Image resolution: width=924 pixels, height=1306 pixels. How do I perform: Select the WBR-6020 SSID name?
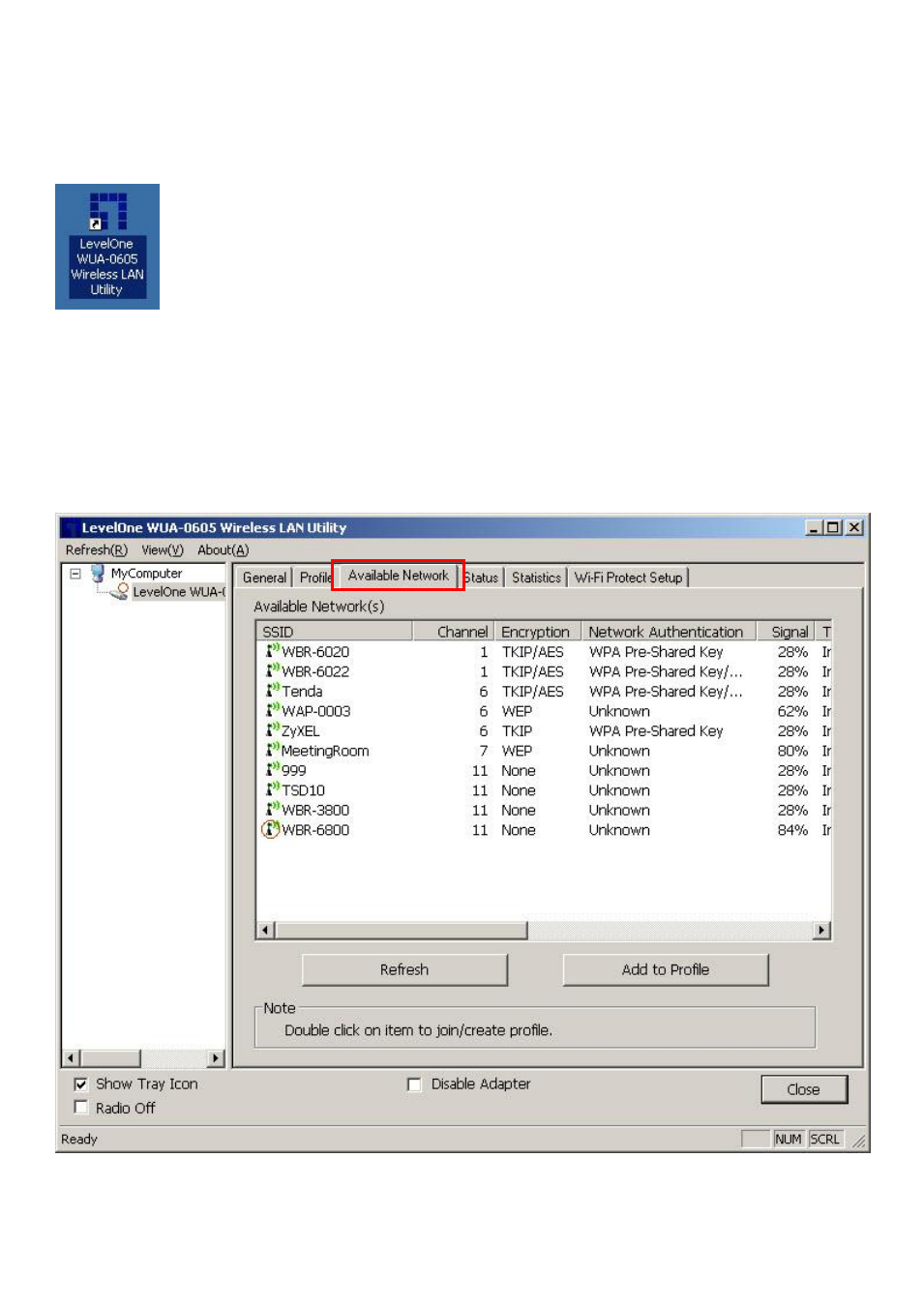pos(315,652)
